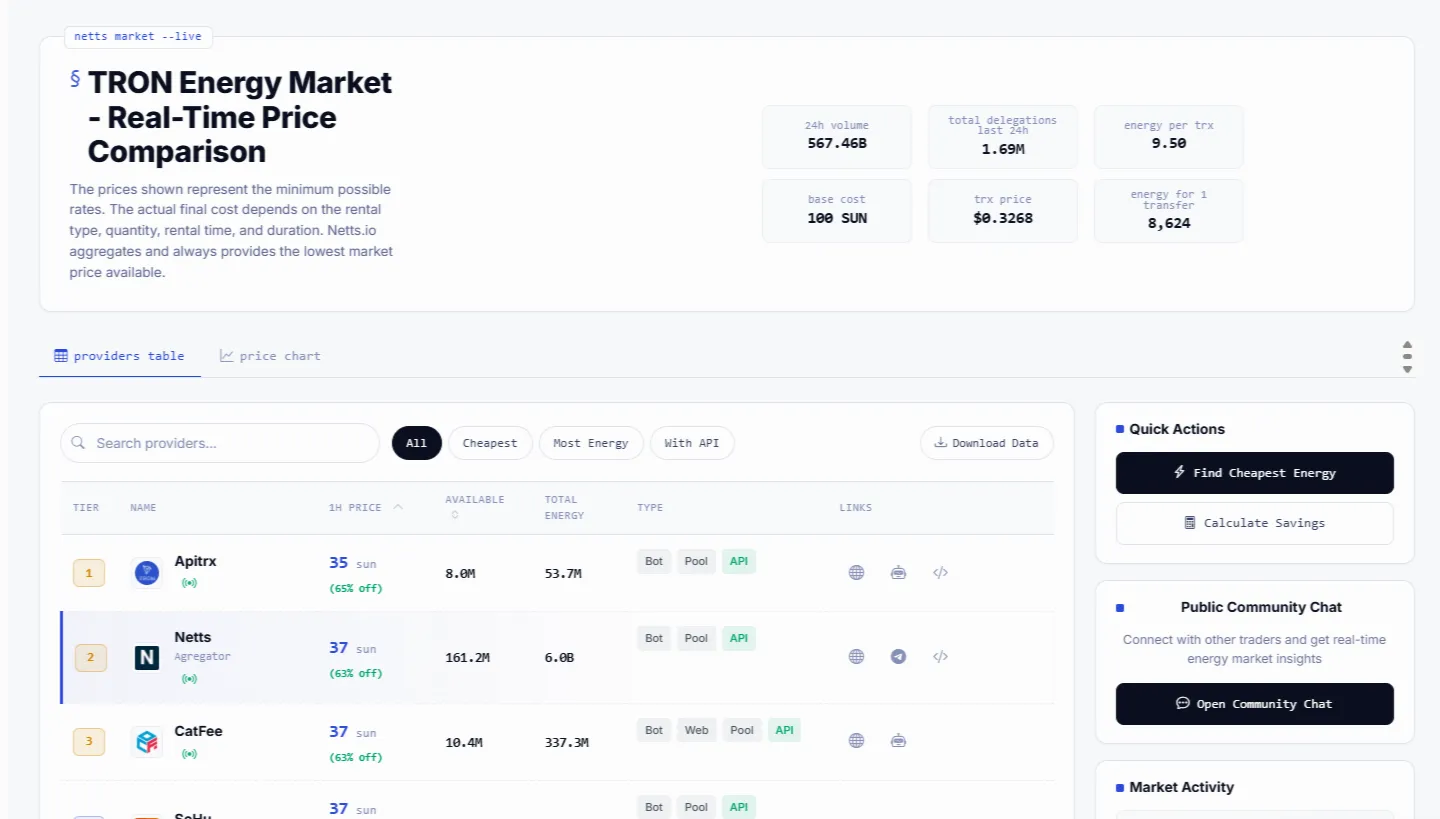Screen dimensions: 1440x819
Task: Open Netts website globe icon
Action: 856,657
